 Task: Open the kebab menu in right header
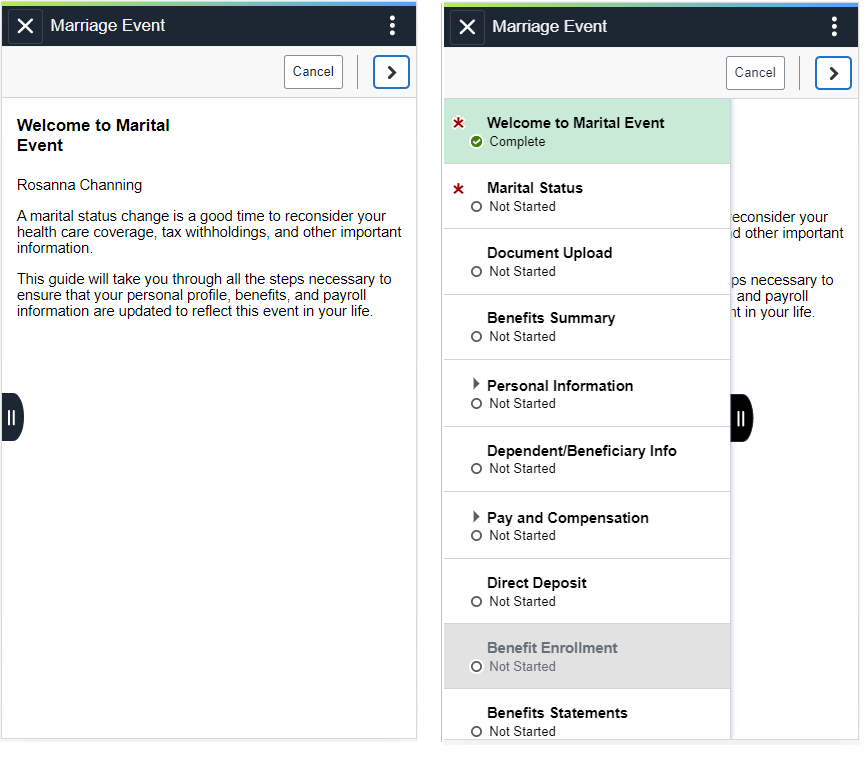[834, 27]
